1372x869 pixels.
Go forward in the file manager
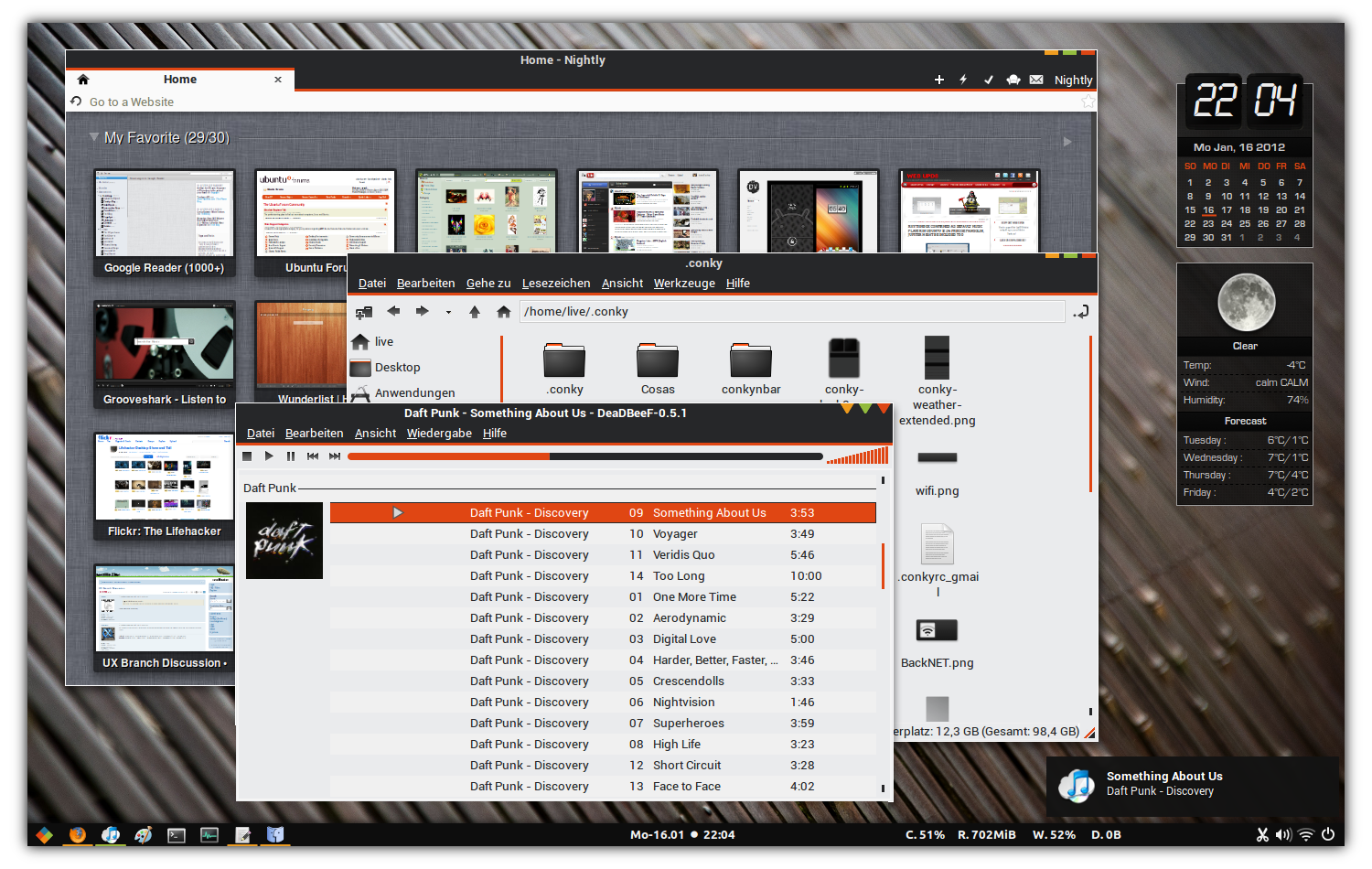click(x=422, y=312)
